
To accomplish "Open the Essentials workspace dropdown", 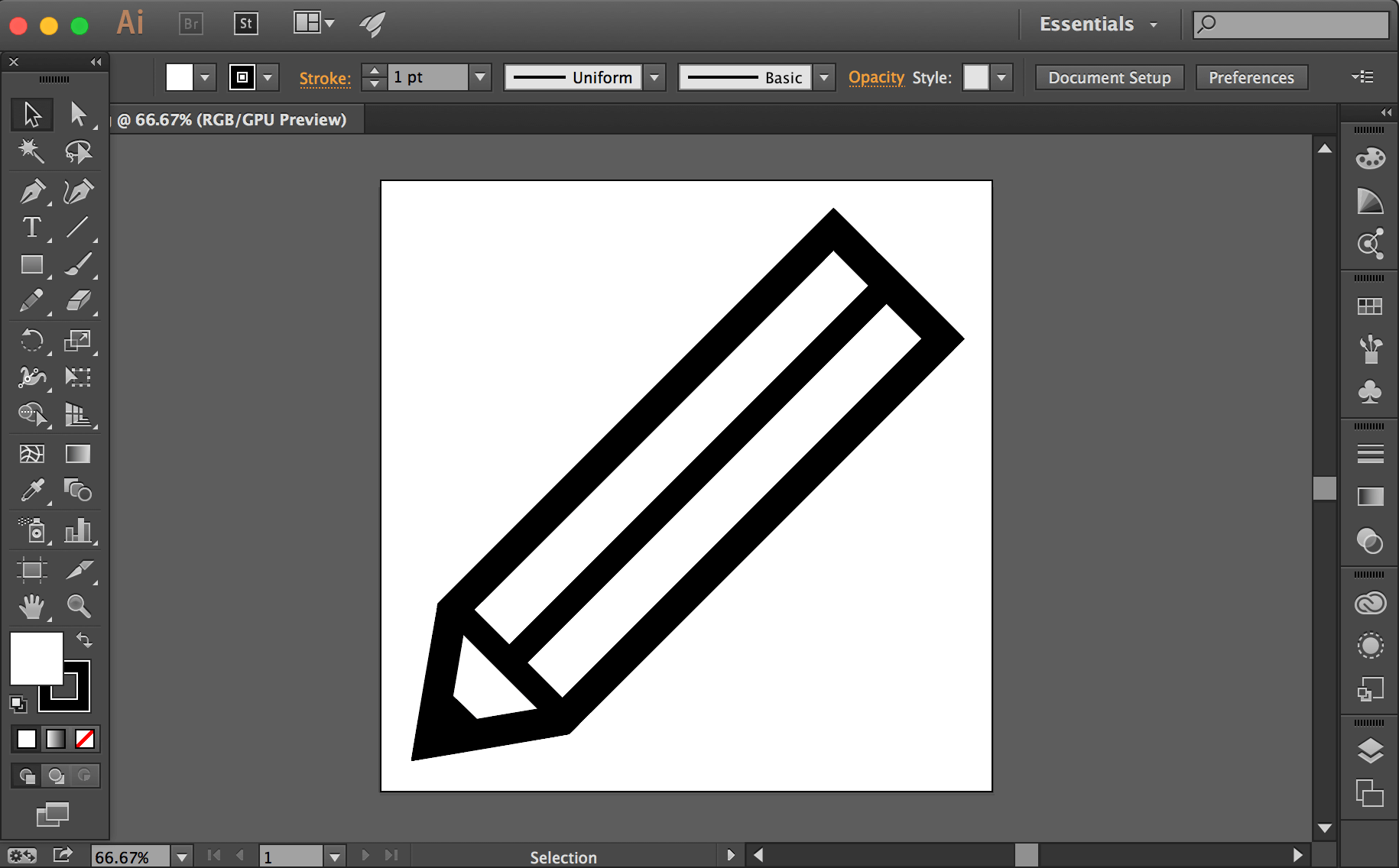I will (1098, 24).
